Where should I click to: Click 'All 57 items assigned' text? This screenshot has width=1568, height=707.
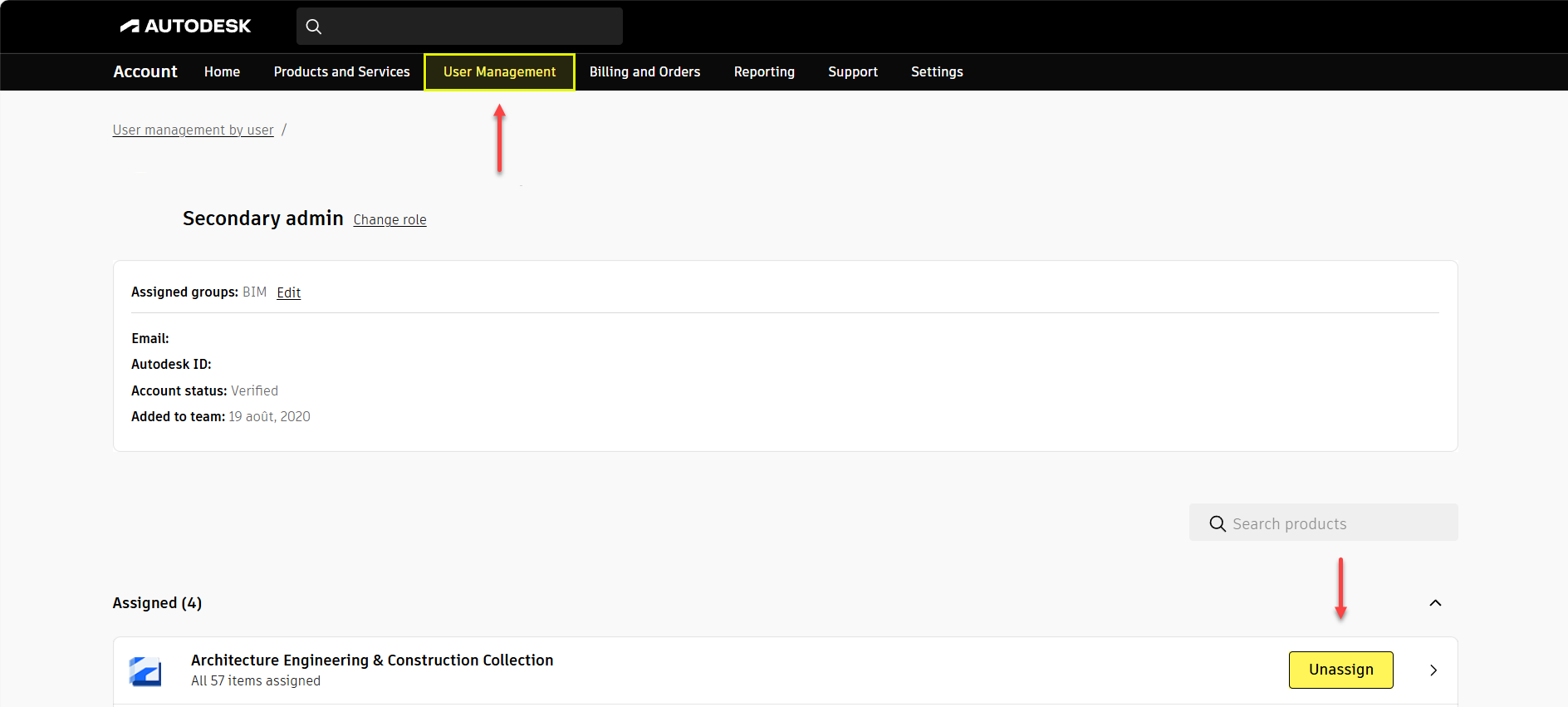tap(256, 680)
